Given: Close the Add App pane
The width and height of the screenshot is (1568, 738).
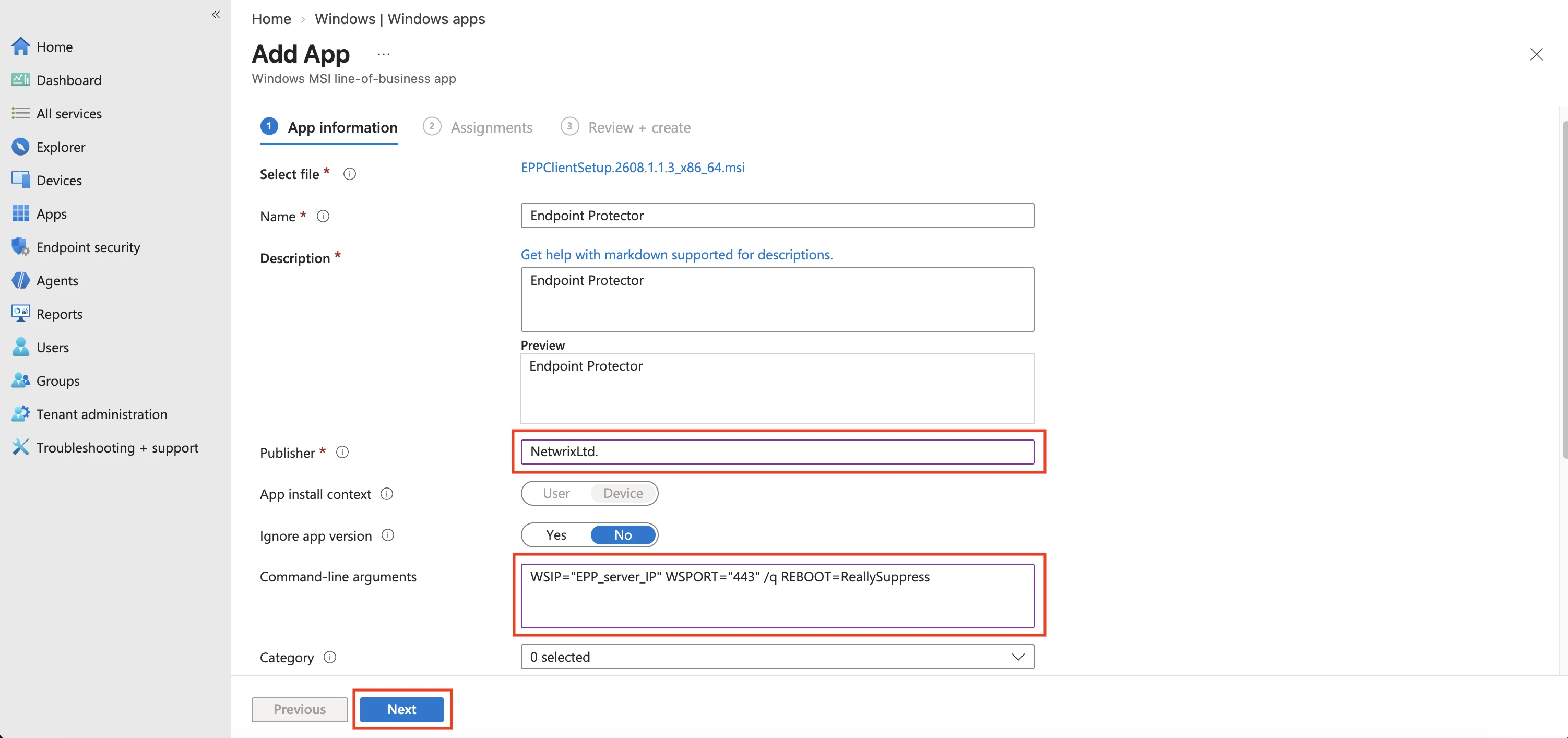Looking at the screenshot, I should click(1536, 54).
